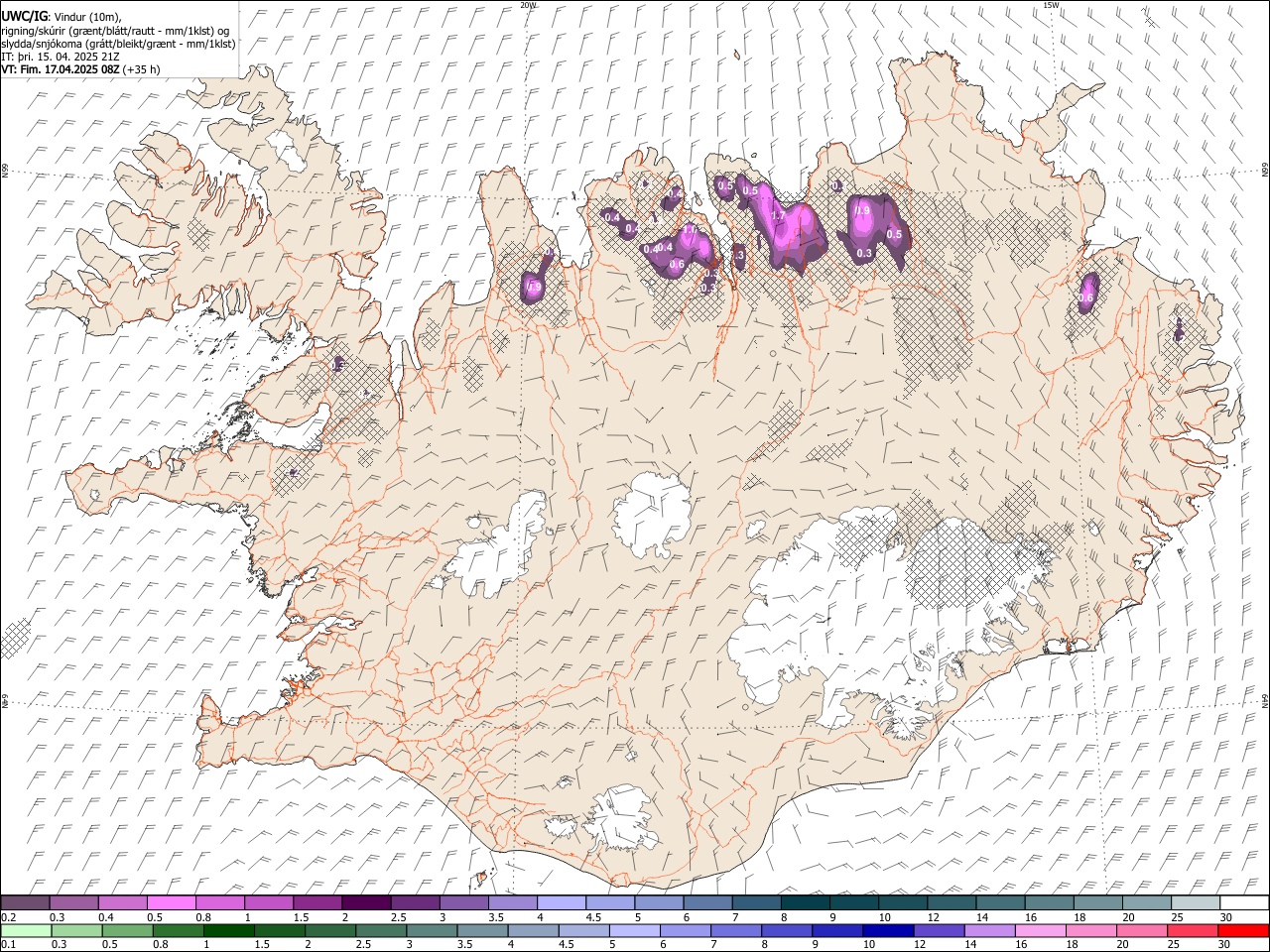The image size is (1270, 952).
Task: Click the 'IT: þri. 15. 04. 2025 21Z' line
Action: coord(61,57)
